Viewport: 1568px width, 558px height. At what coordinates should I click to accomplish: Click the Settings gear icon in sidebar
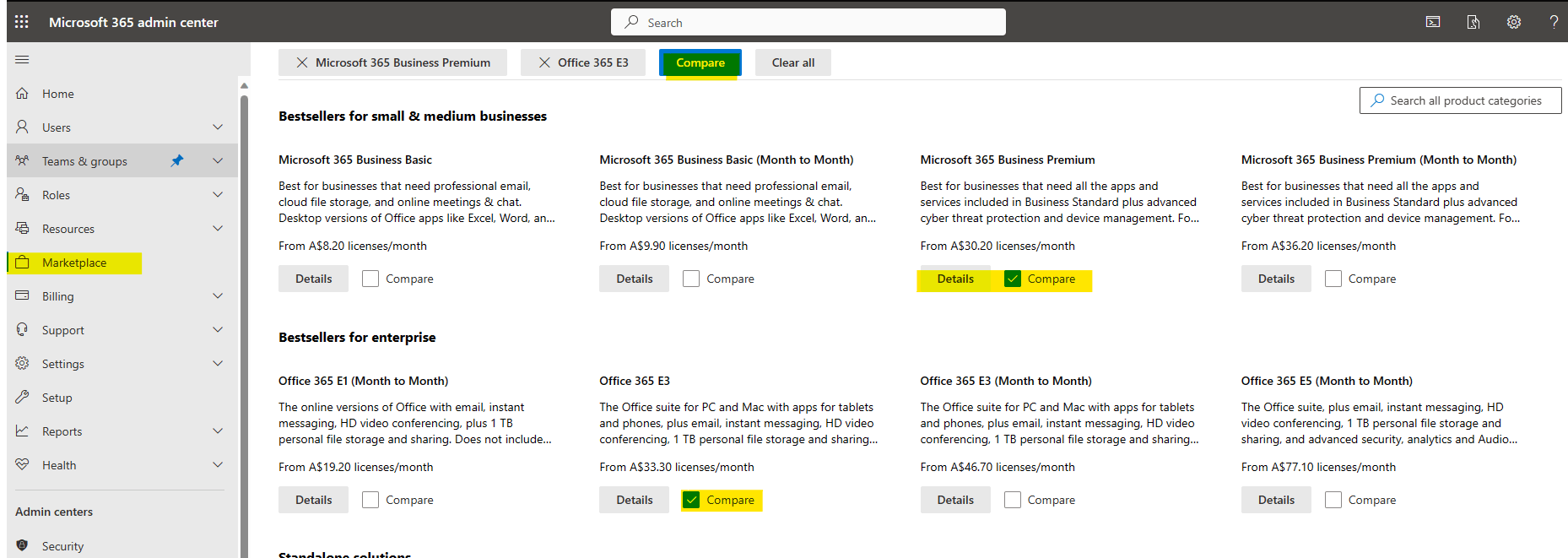point(22,363)
